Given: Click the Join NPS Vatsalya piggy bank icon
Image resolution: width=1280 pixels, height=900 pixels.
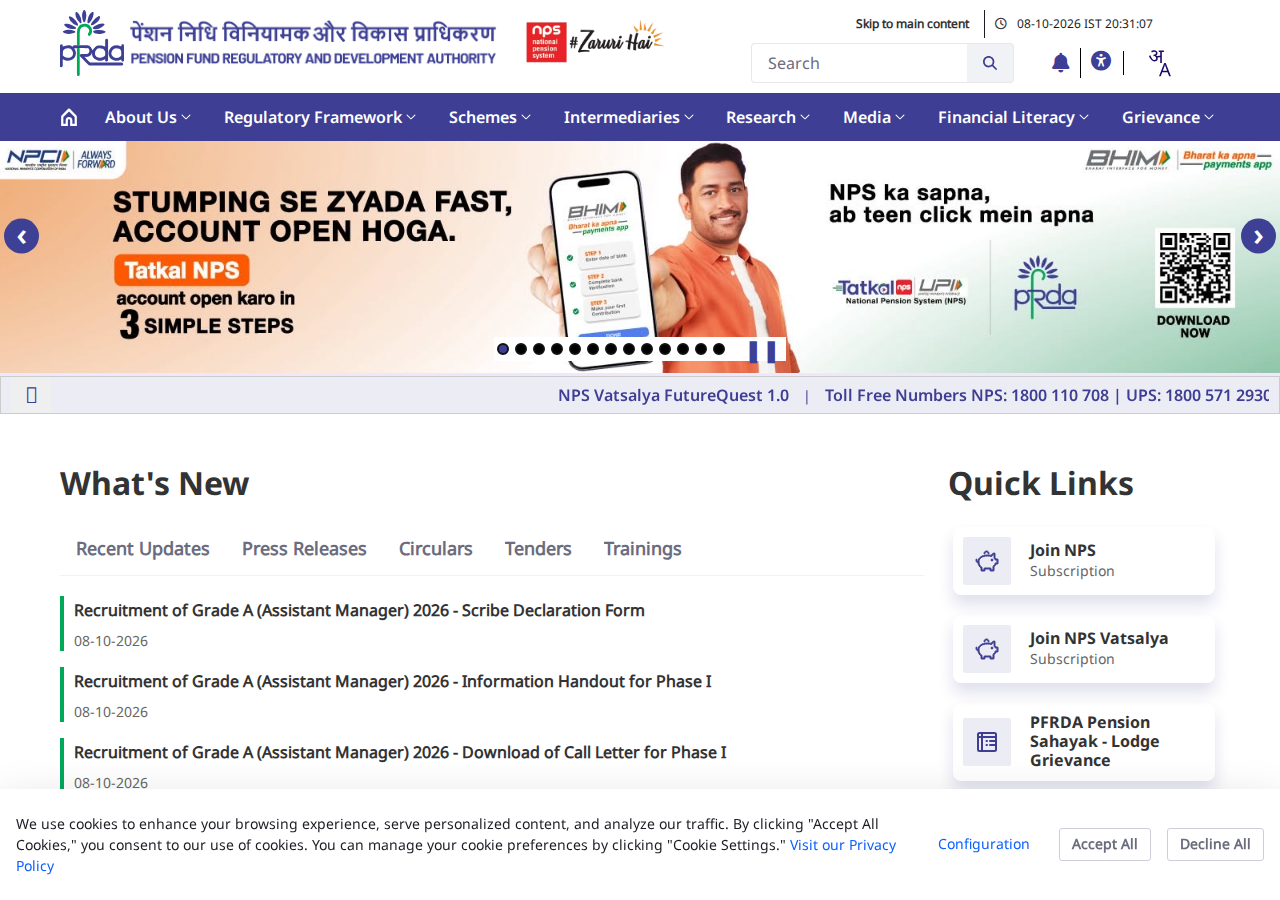Looking at the screenshot, I should (987, 649).
